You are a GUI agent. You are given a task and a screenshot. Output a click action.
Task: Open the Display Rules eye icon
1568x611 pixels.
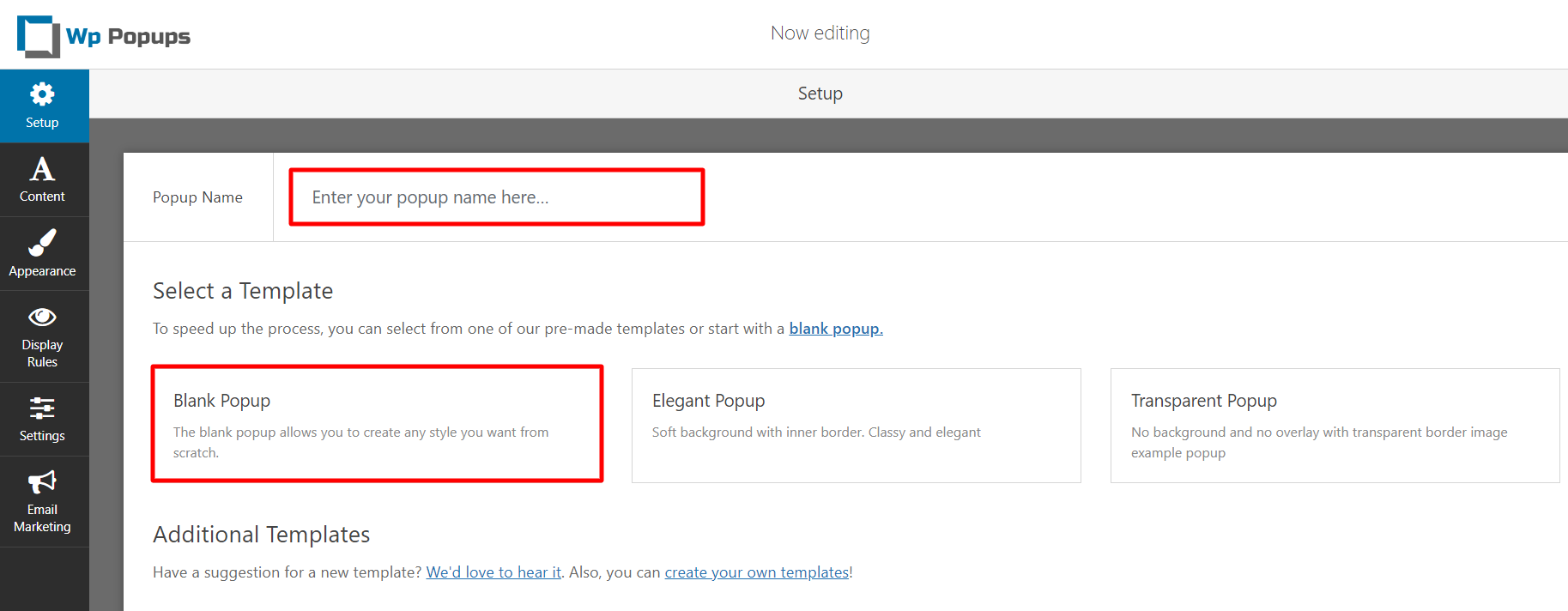pyautogui.click(x=42, y=318)
